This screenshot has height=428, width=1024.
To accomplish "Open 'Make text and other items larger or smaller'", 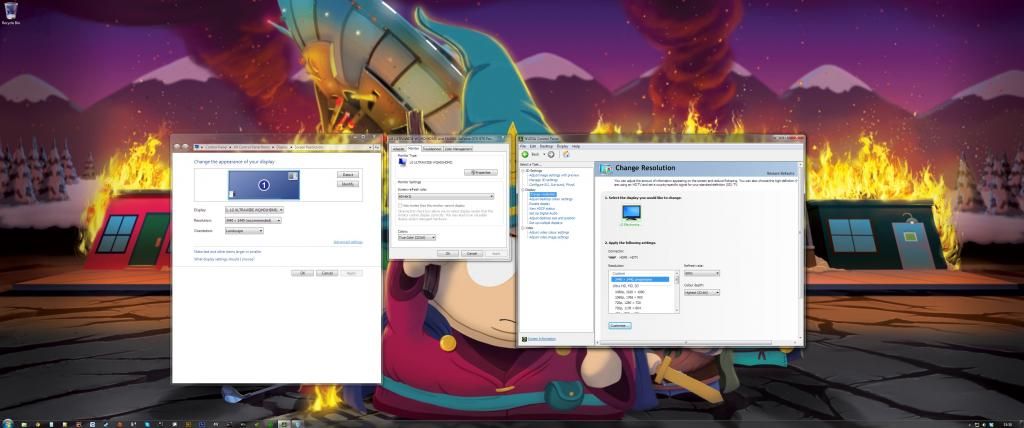I will pos(228,252).
